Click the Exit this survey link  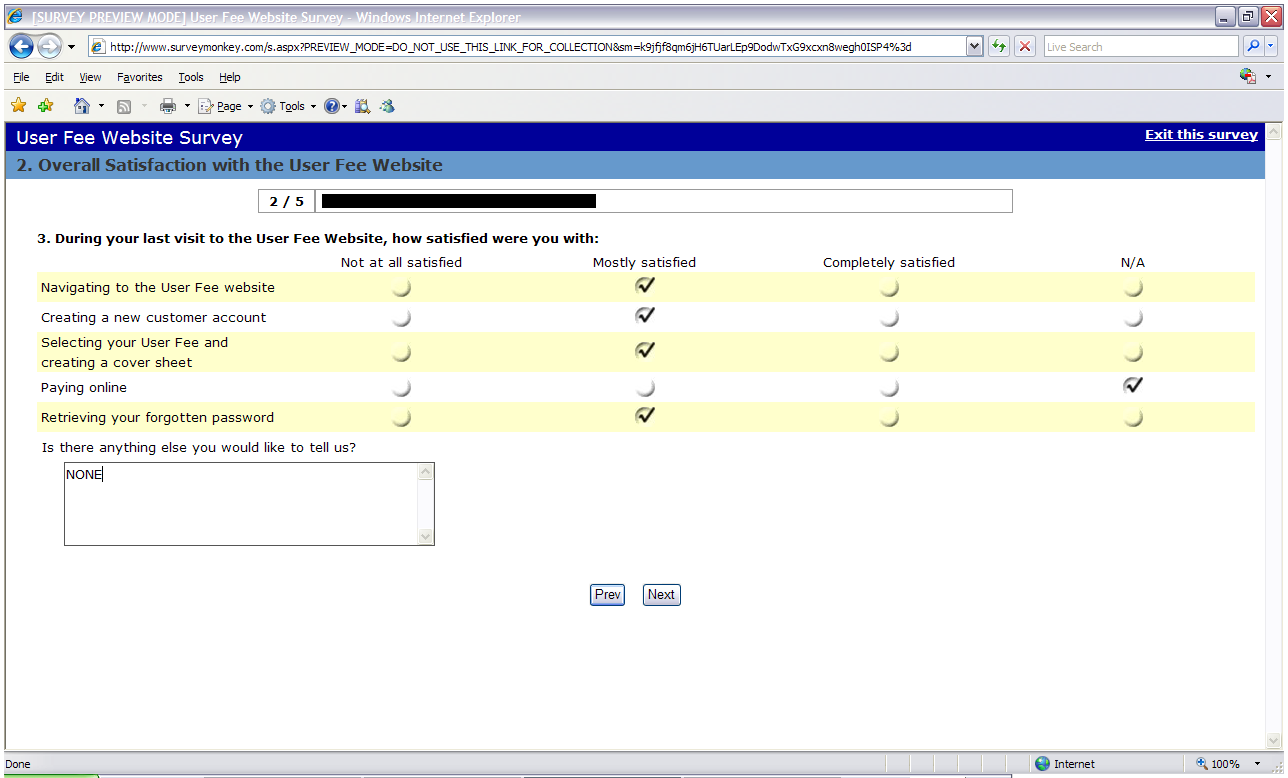(1201, 134)
